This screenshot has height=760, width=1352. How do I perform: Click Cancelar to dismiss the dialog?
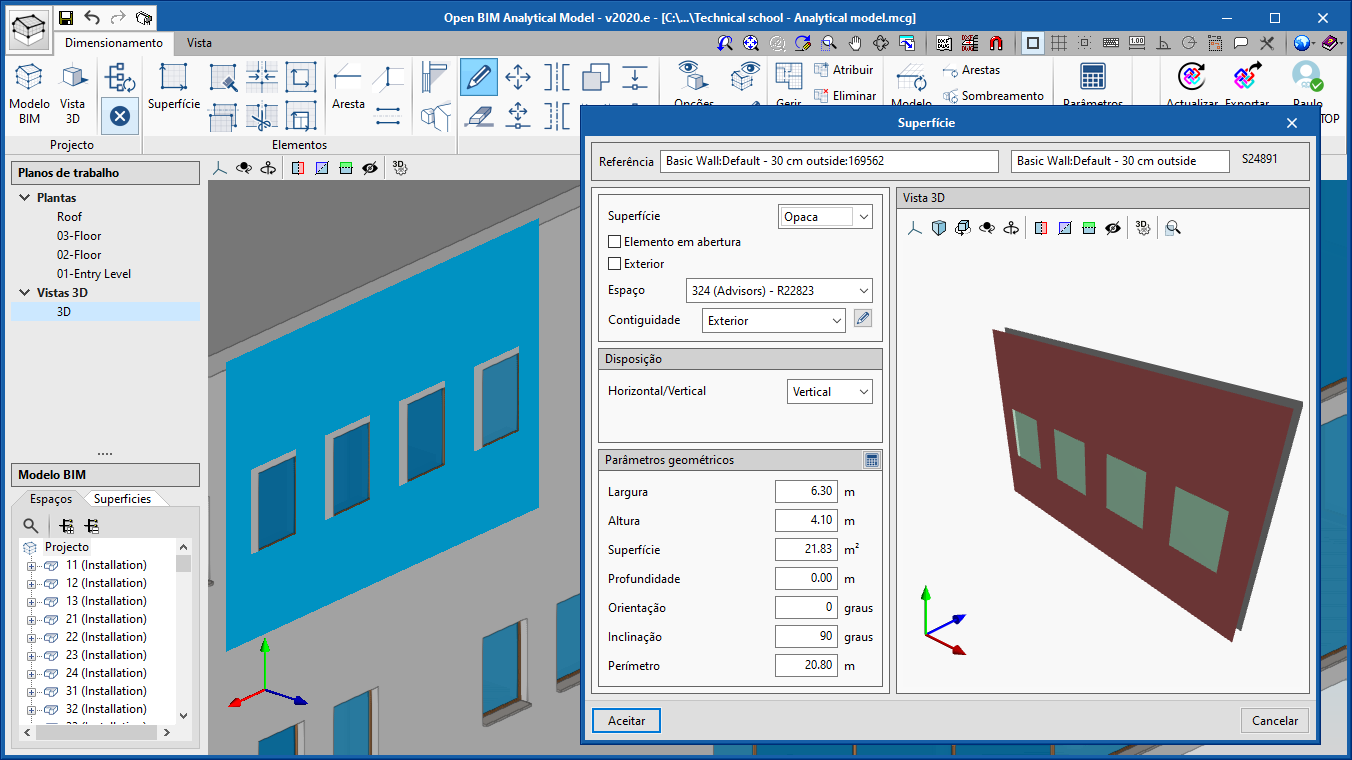click(x=1274, y=720)
